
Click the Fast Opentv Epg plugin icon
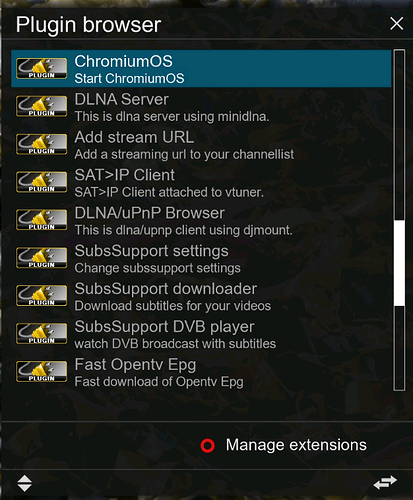click(41, 371)
